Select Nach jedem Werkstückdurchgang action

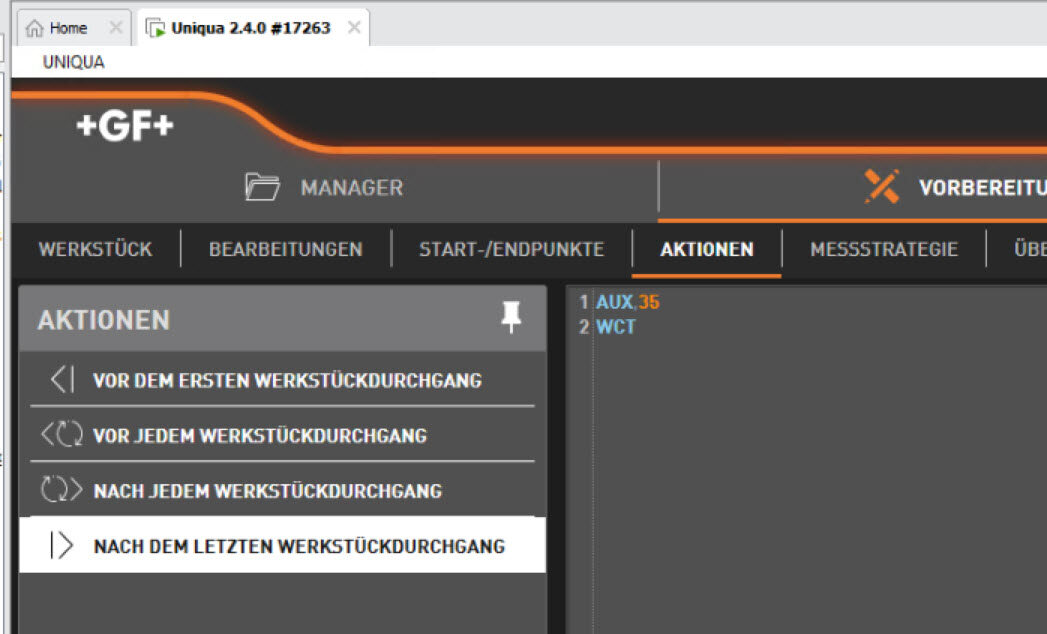coord(267,491)
